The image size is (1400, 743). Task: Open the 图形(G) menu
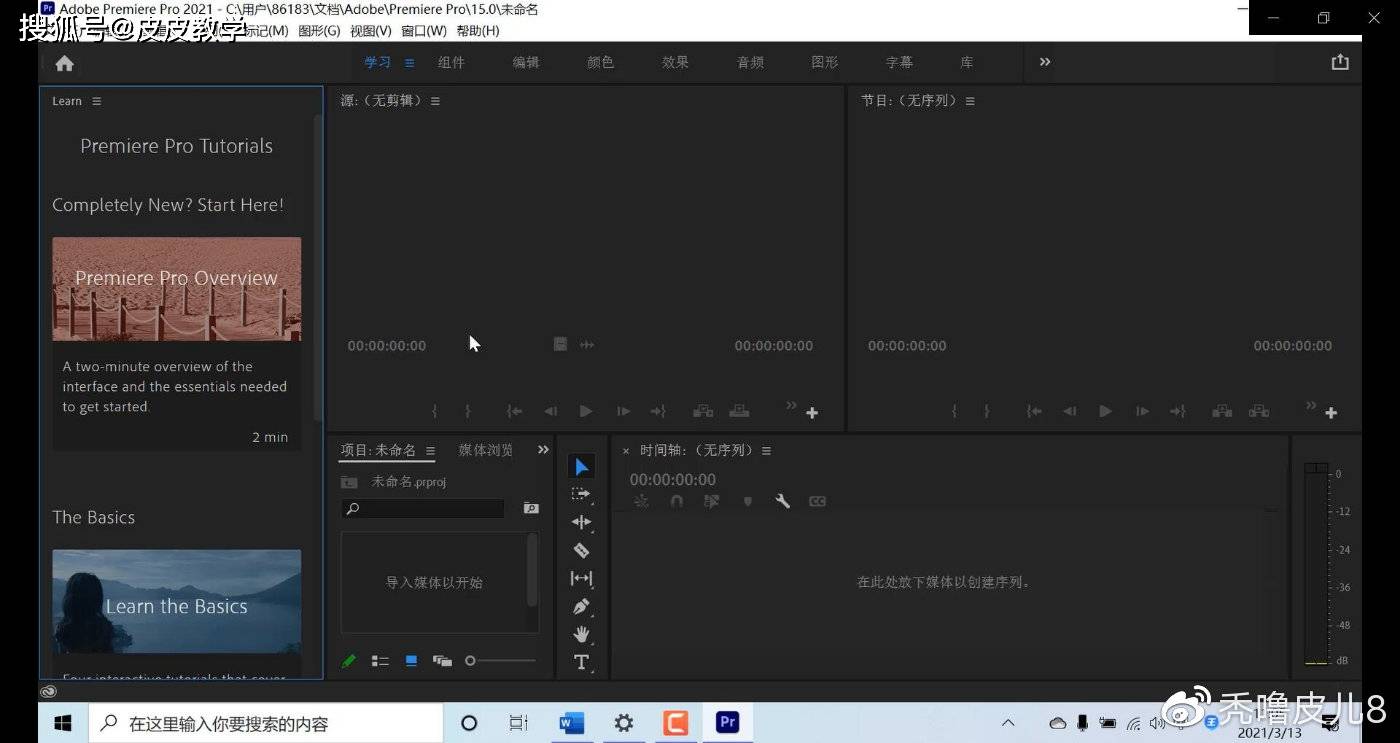coord(319,31)
